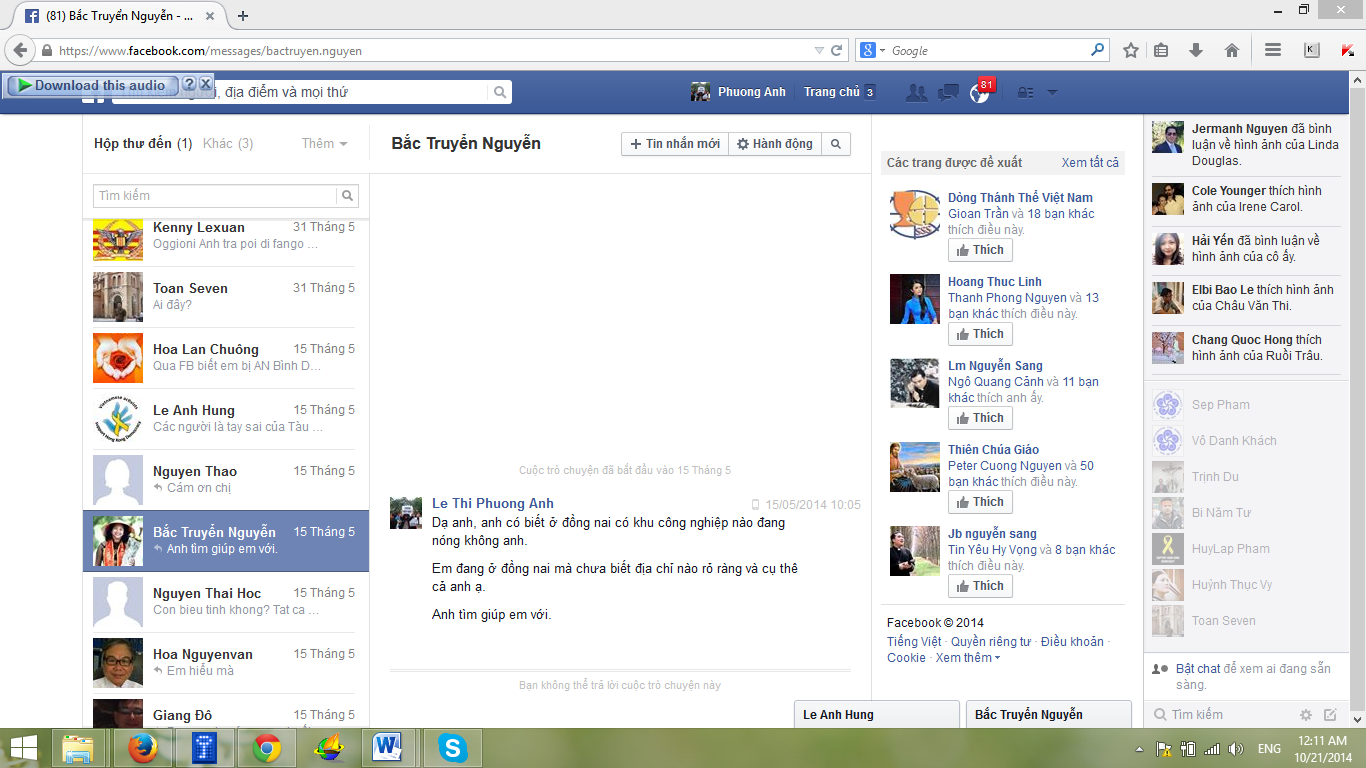1366x768 pixels.
Task: Open conversation with Hoa Nguyenvan
Action: 224,663
